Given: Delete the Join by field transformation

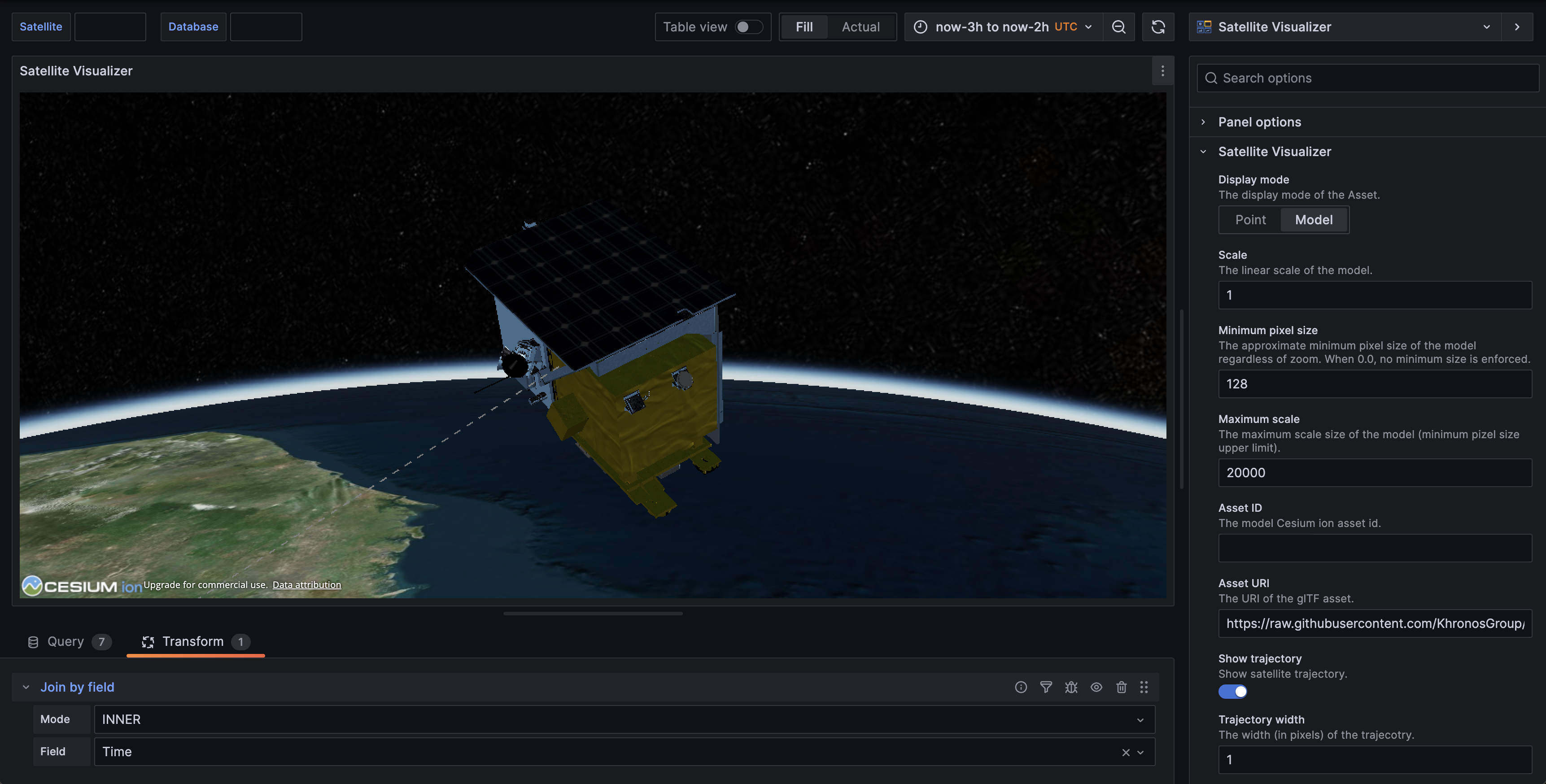Looking at the screenshot, I should coord(1121,687).
